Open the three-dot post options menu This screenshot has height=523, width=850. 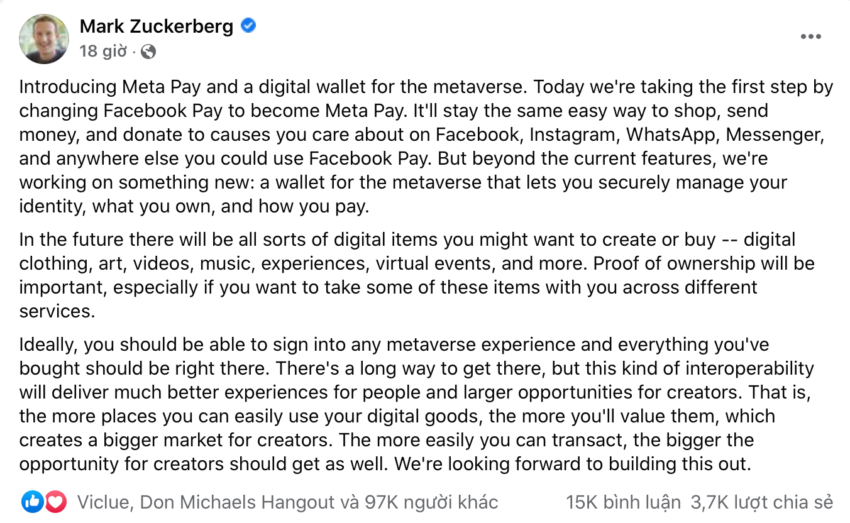810,36
